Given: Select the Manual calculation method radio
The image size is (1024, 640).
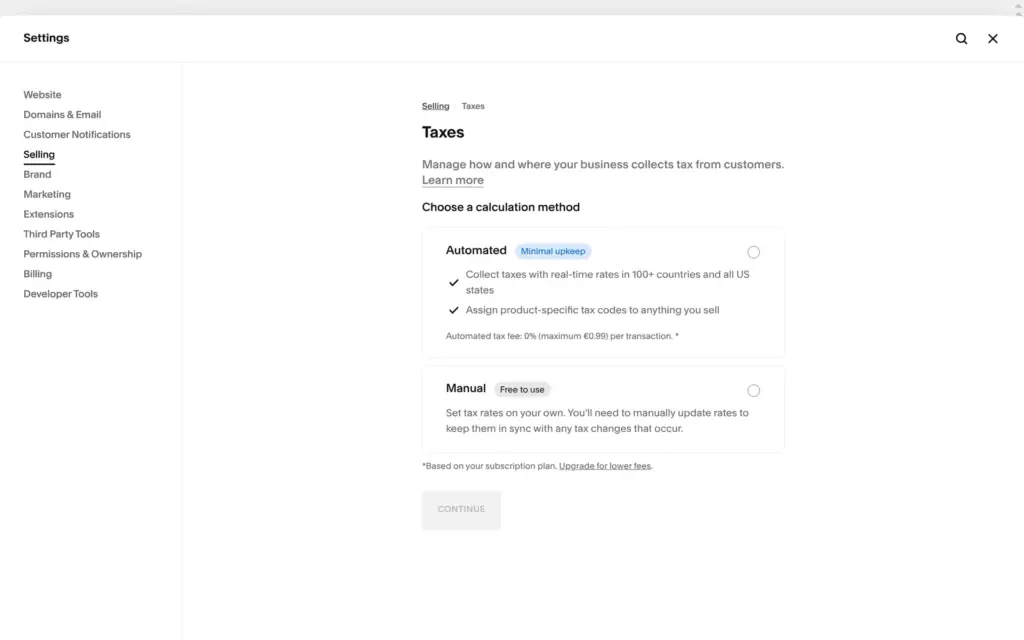Looking at the screenshot, I should 754,391.
